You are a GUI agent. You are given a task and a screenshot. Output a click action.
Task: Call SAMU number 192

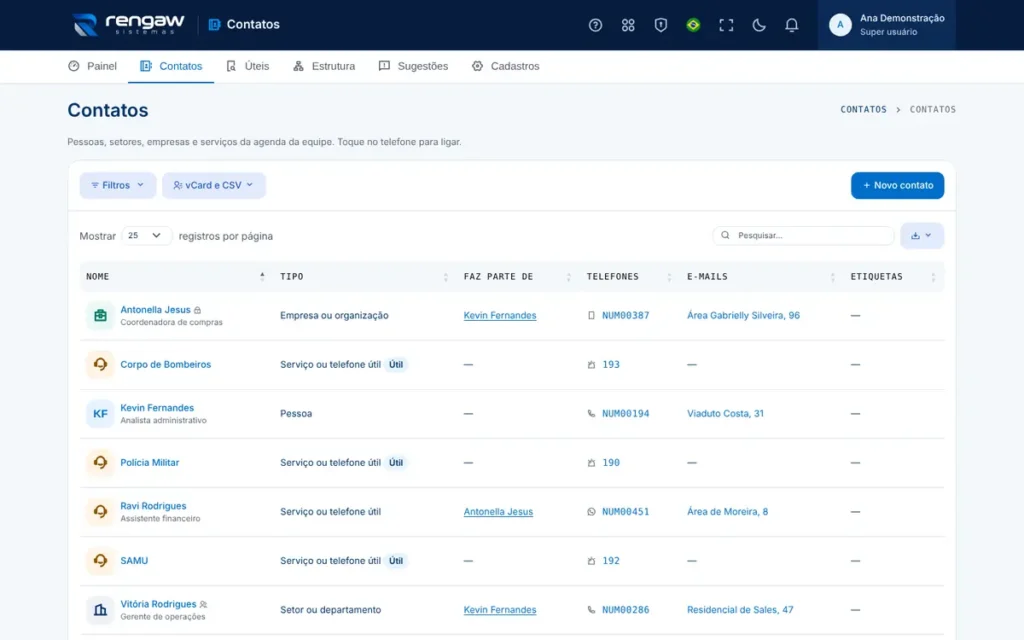click(611, 560)
